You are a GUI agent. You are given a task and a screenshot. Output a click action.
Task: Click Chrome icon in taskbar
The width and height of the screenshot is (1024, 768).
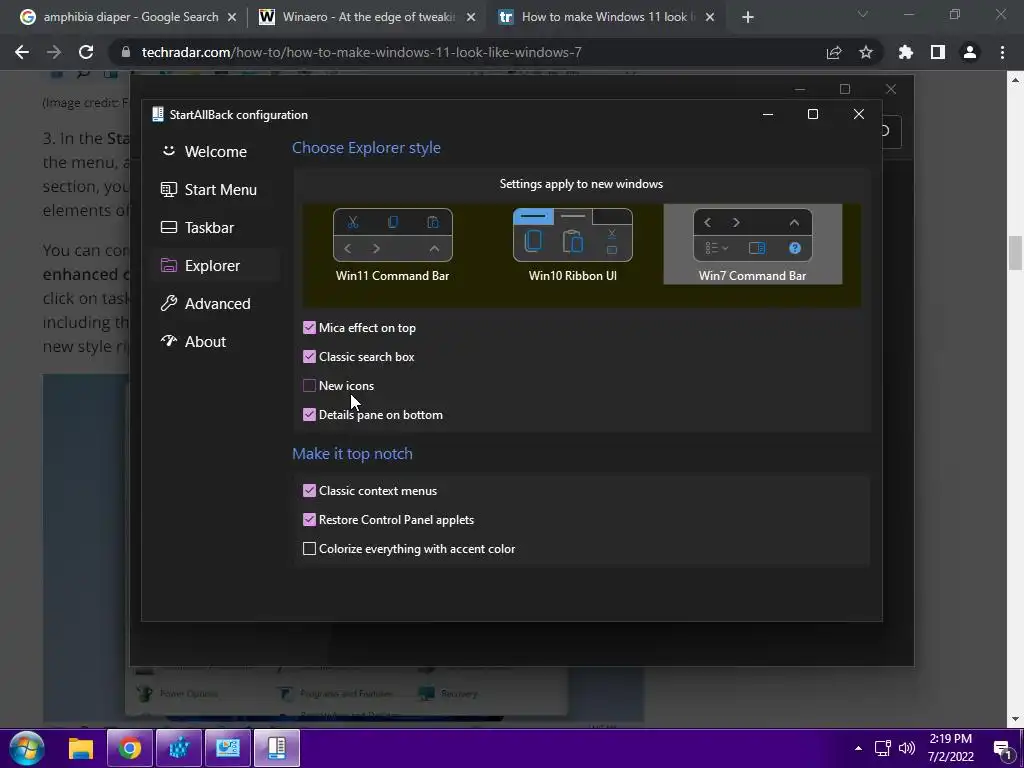(129, 748)
